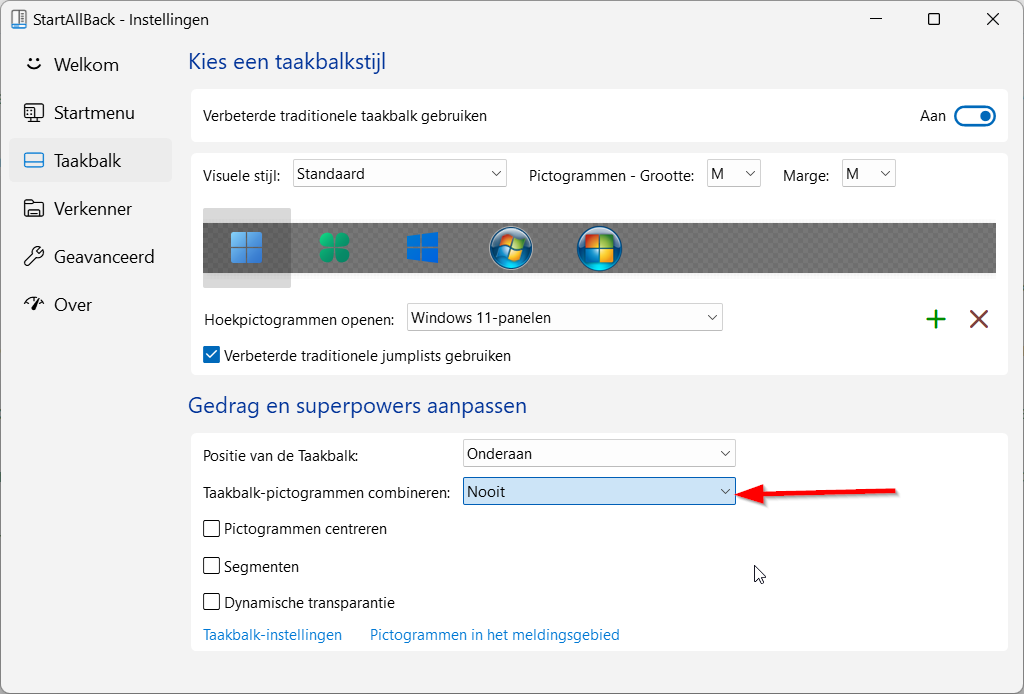Uncheck 'Verbeterde traditionele jumplists gebruiken'

pos(211,355)
